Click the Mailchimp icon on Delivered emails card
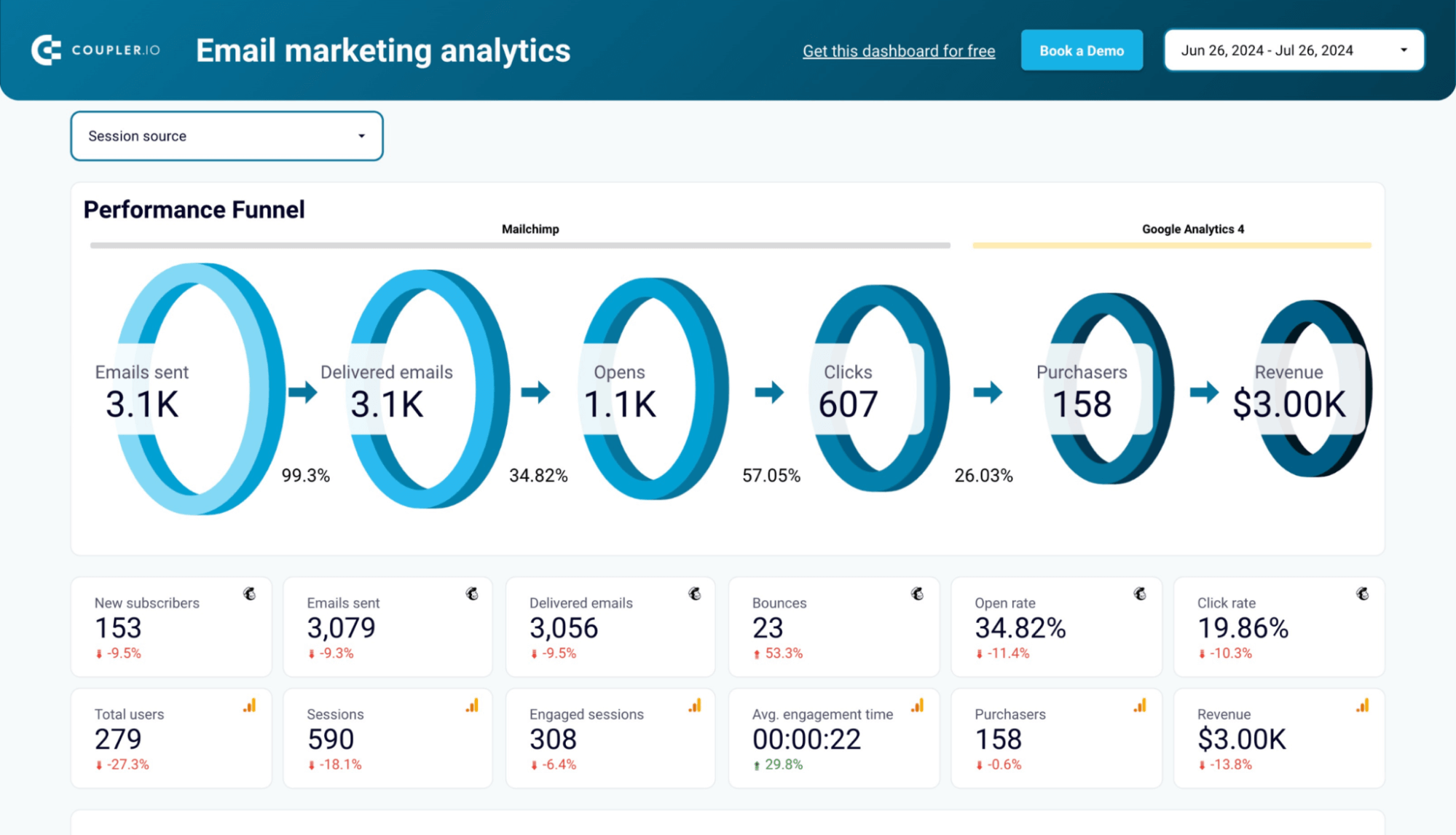 pos(695,594)
